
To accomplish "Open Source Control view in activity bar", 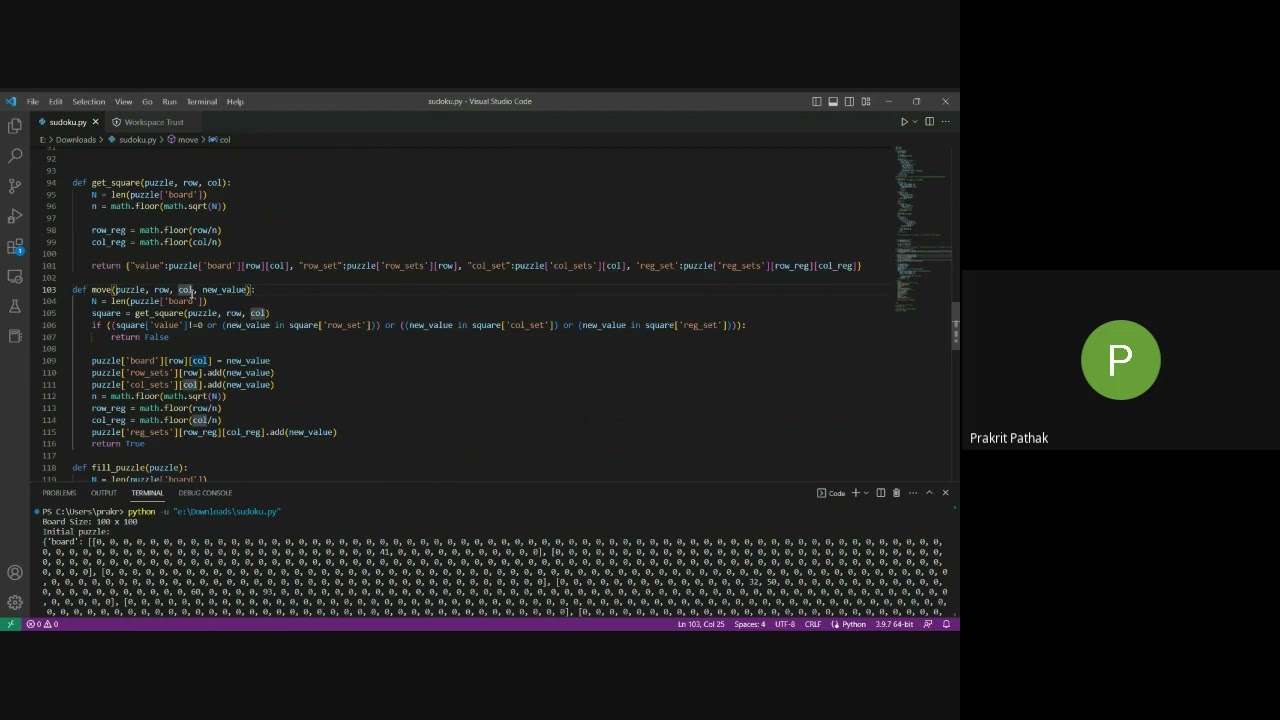I will [x=15, y=186].
